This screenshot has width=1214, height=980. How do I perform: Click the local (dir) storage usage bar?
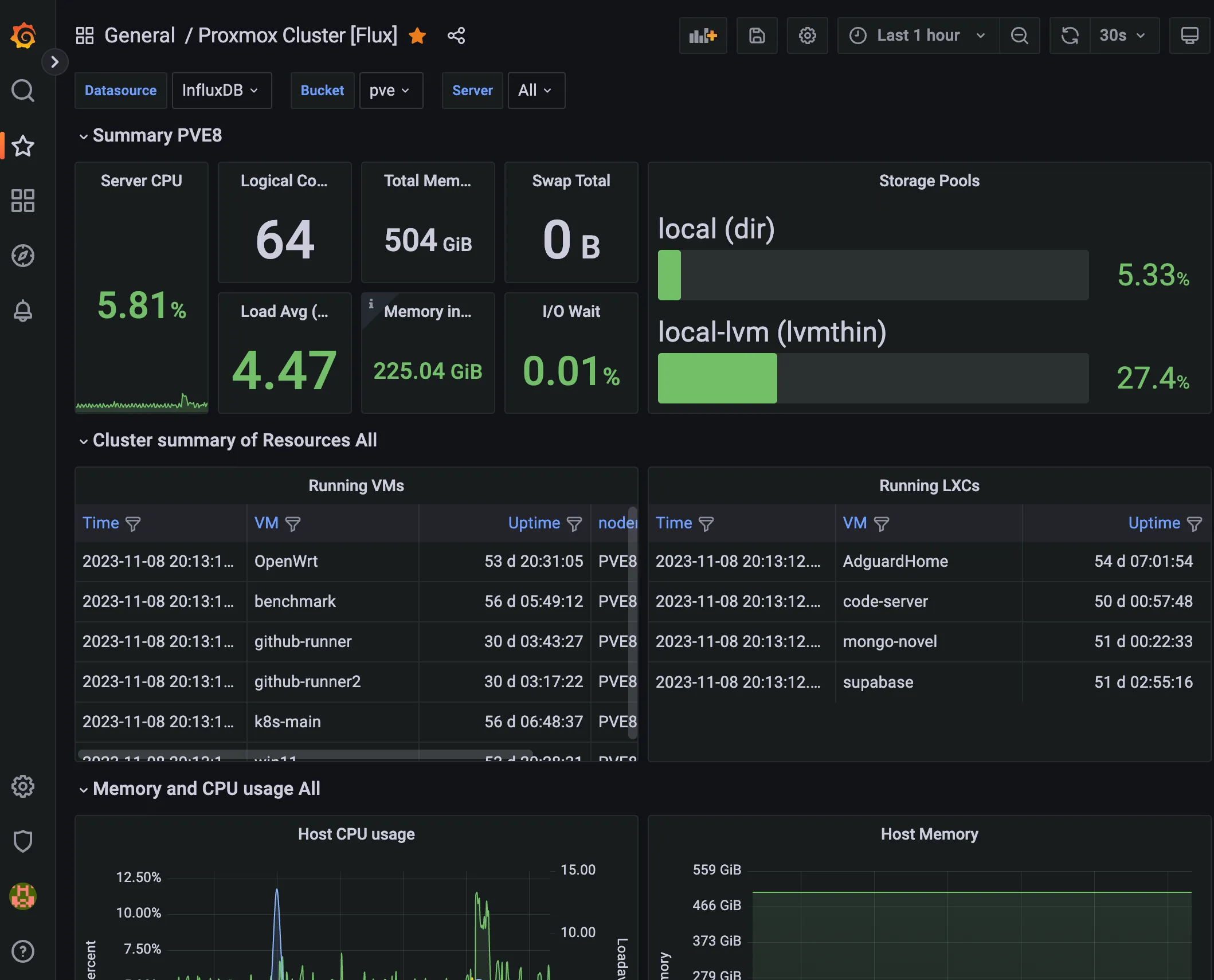pos(873,275)
